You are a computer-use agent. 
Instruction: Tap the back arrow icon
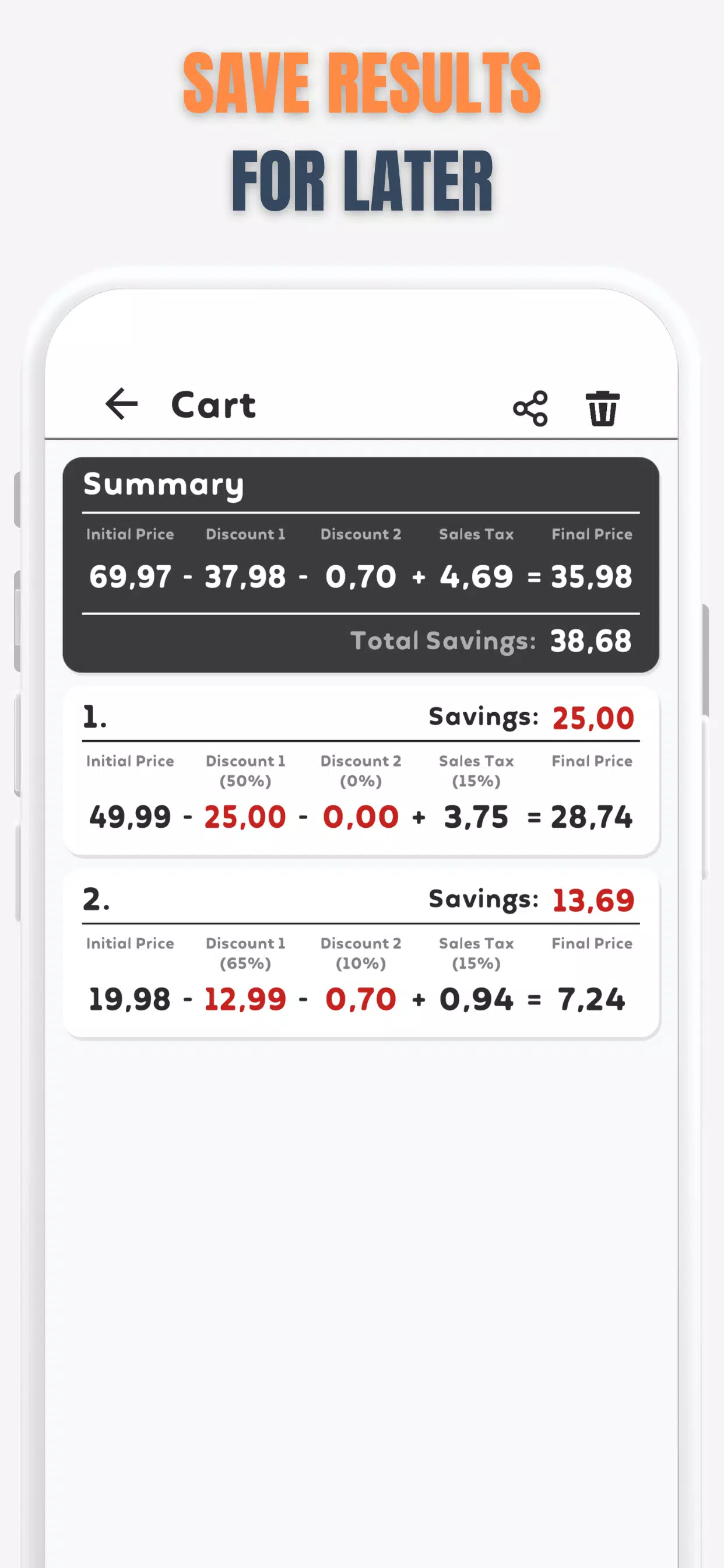(122, 404)
